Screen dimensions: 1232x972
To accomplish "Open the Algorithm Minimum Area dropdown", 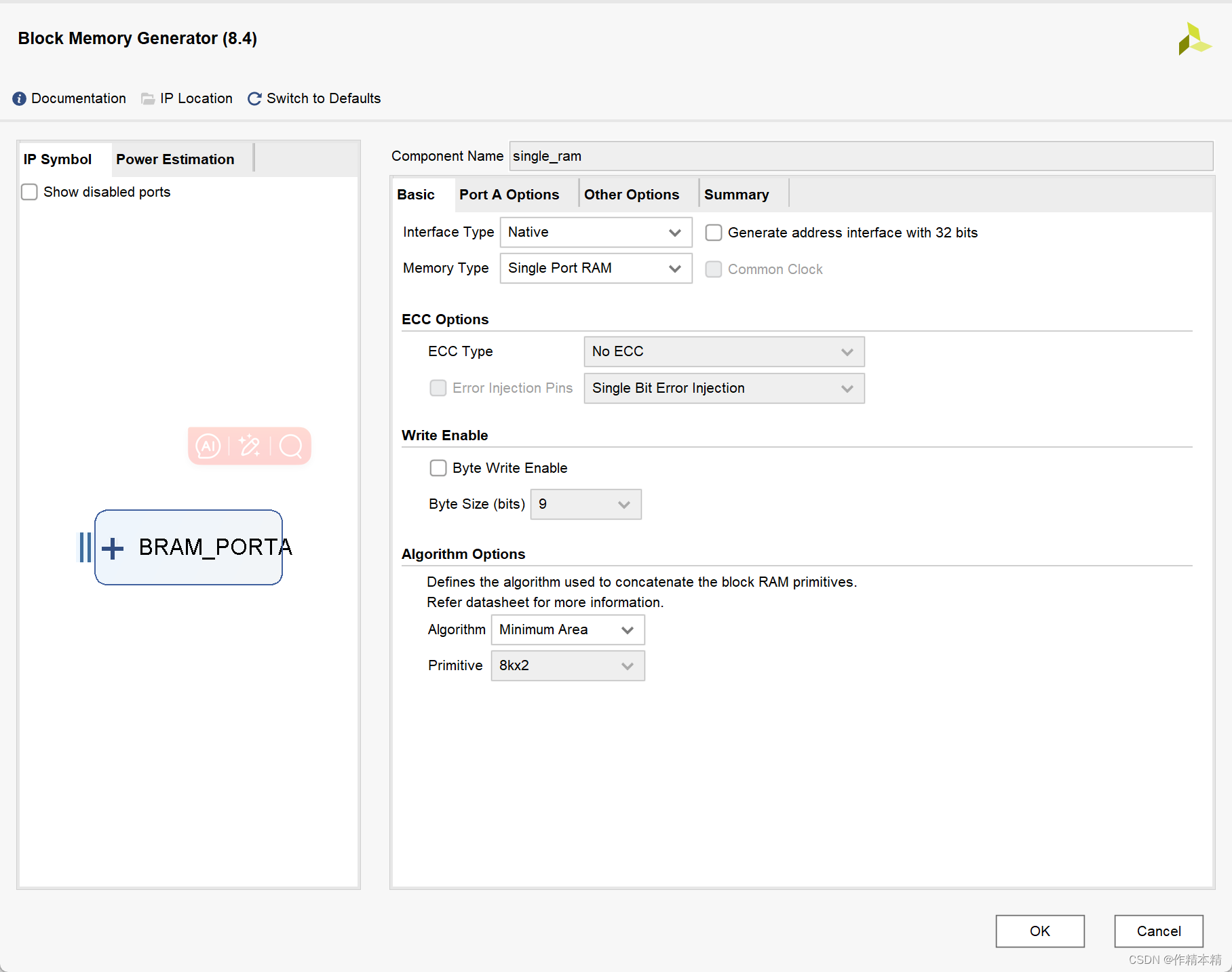I will (568, 630).
